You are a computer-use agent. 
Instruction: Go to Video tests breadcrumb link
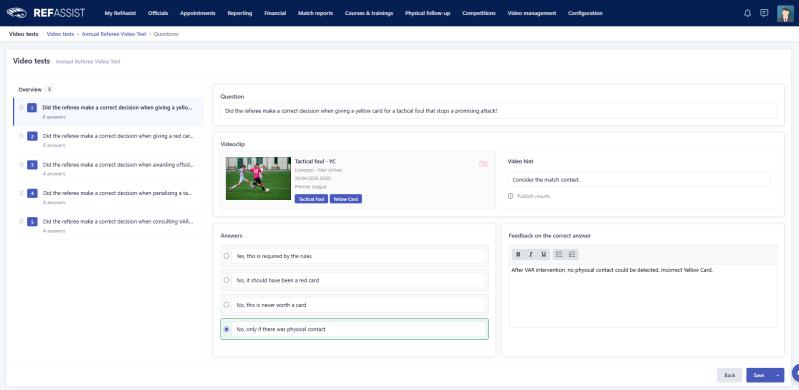(x=61, y=34)
